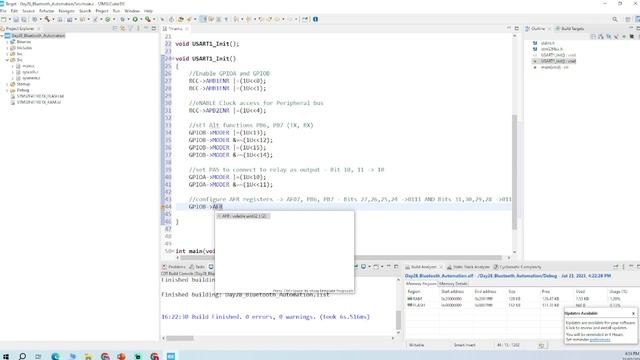640x360 pixels.
Task: Click the preferences link in updates popup
Action: click(600, 340)
